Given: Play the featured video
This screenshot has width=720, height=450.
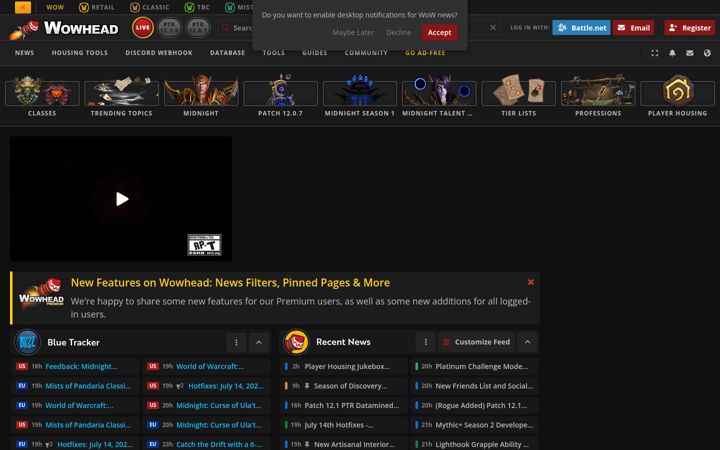Looking at the screenshot, I should point(122,199).
